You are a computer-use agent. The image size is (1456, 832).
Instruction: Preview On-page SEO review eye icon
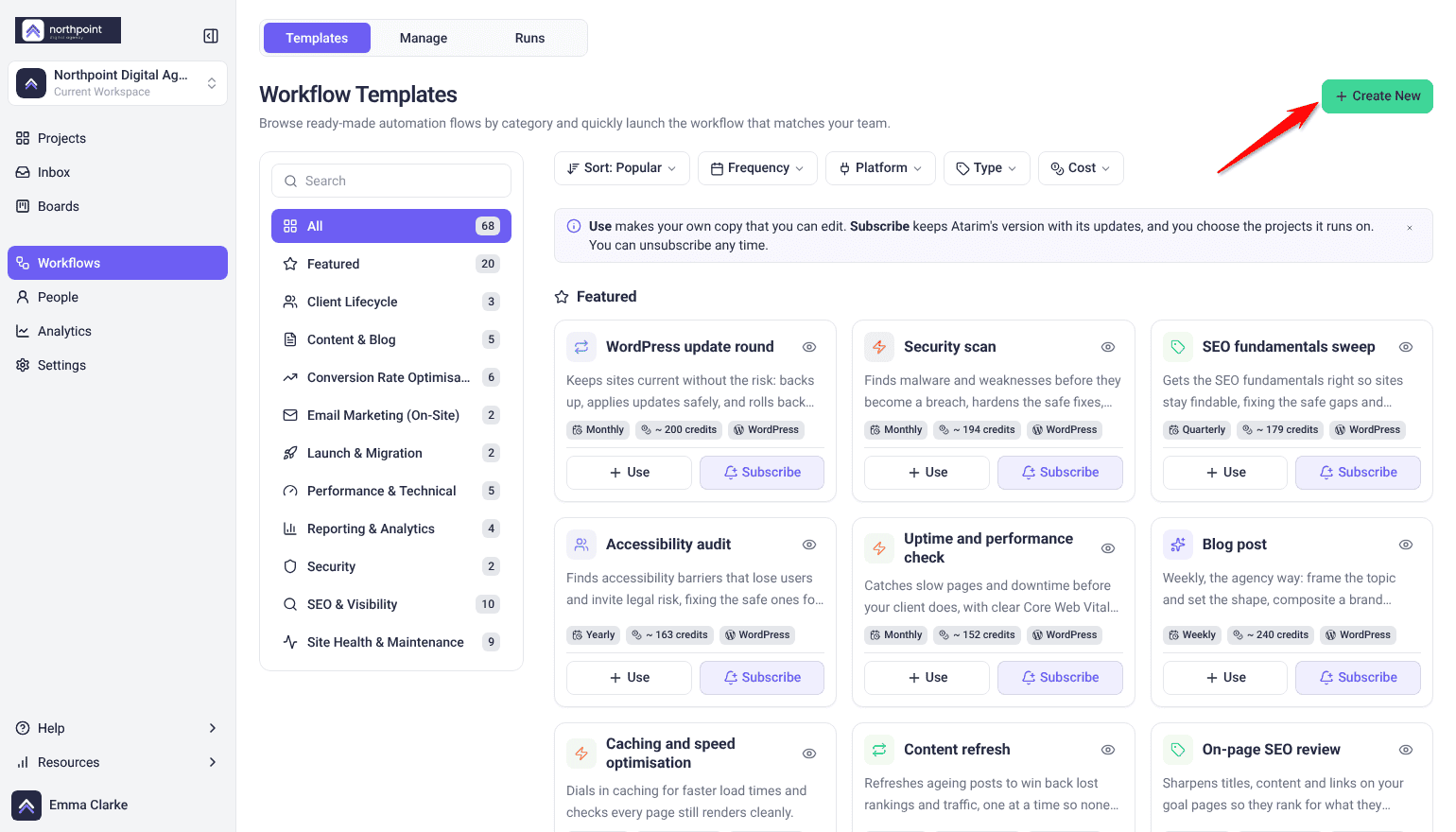tap(1406, 750)
